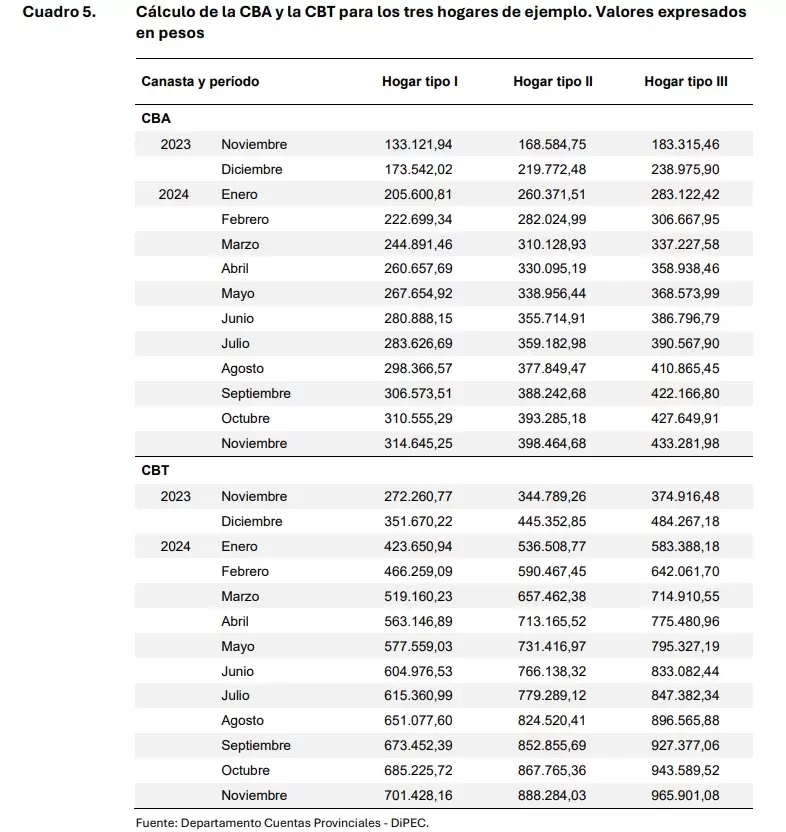Click CBT Abril value 775.480,96
Image resolution: width=786 pixels, height=832 pixels.
(x=685, y=621)
